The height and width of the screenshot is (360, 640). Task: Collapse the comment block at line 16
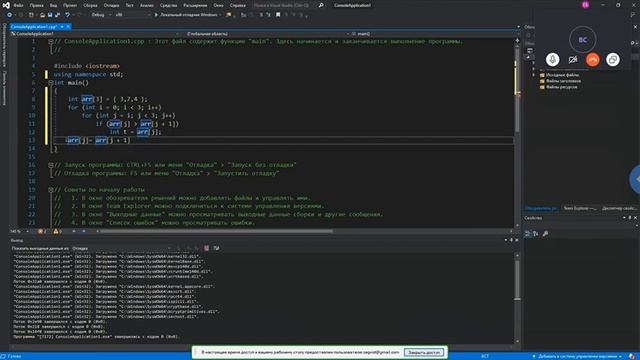click(x=51, y=165)
